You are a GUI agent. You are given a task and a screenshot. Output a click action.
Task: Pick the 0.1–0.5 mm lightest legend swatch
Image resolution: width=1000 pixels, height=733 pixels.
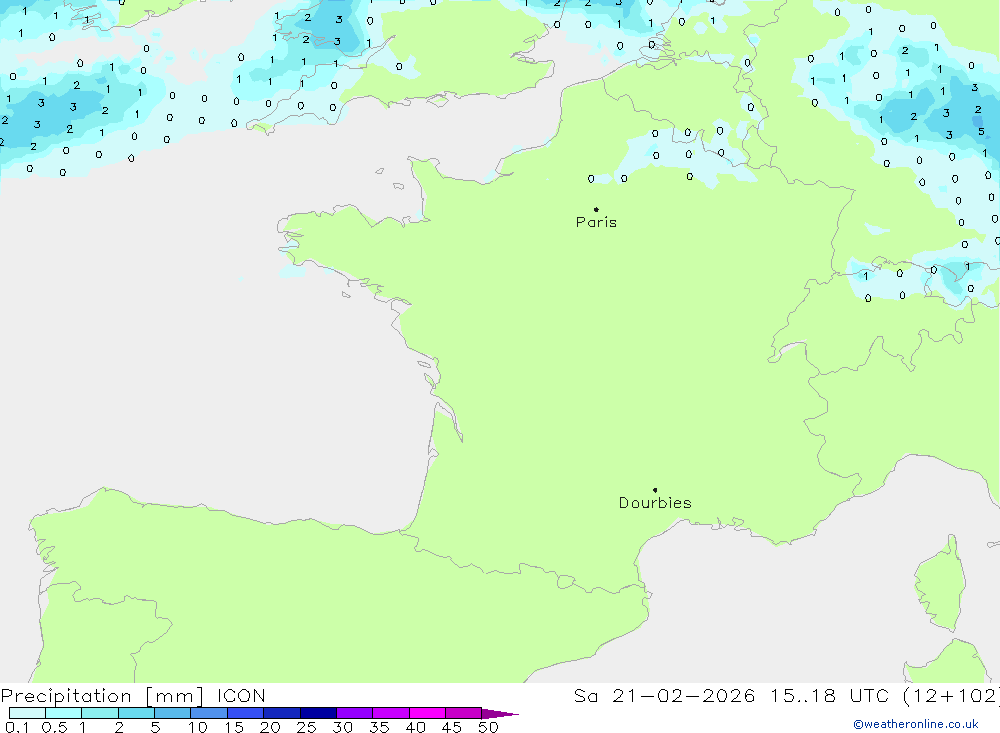[27, 713]
